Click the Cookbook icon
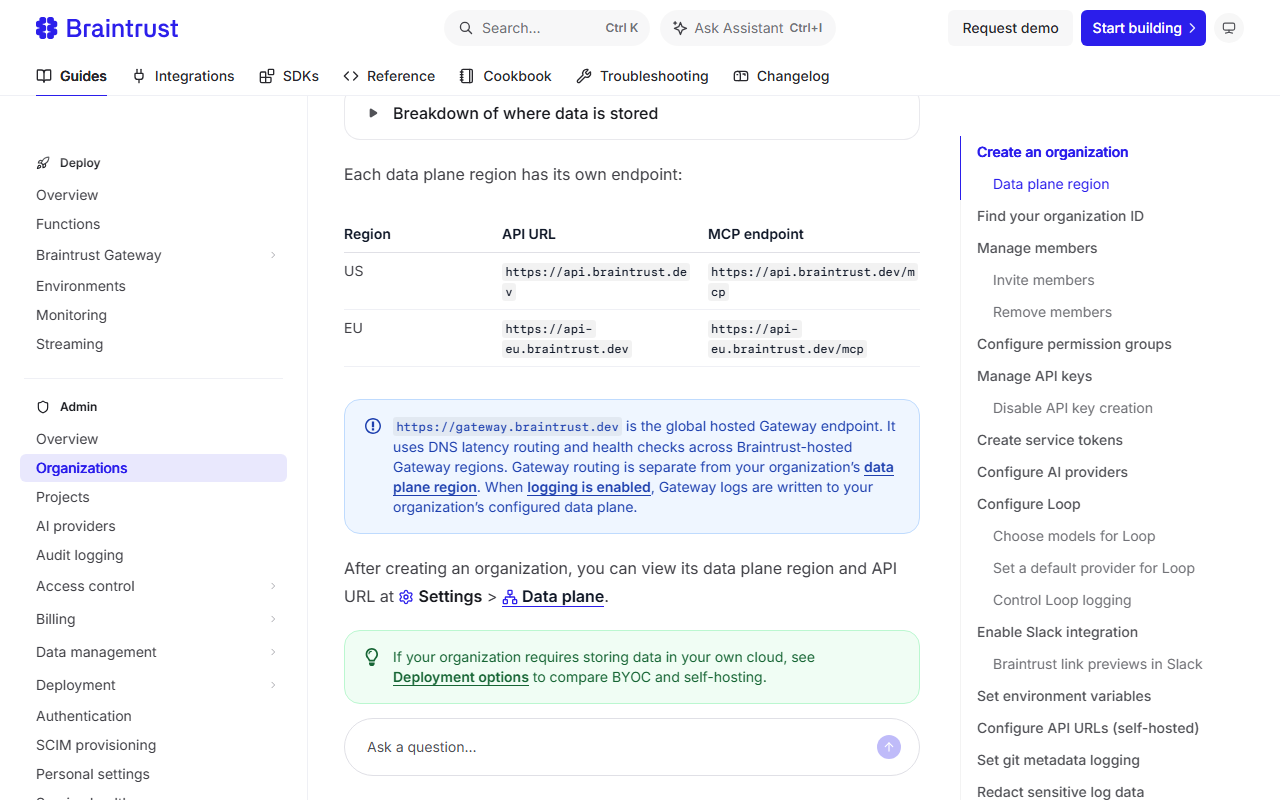Viewport: 1280px width, 800px height. (467, 76)
